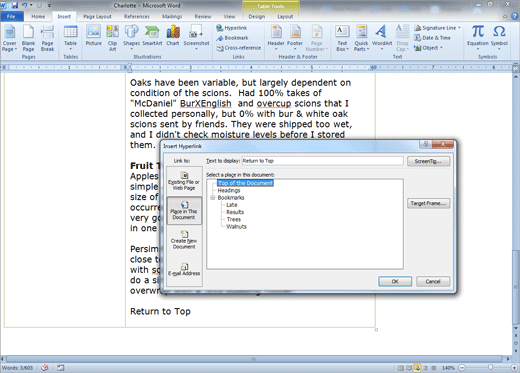Switch to the Home tab

coord(38,16)
